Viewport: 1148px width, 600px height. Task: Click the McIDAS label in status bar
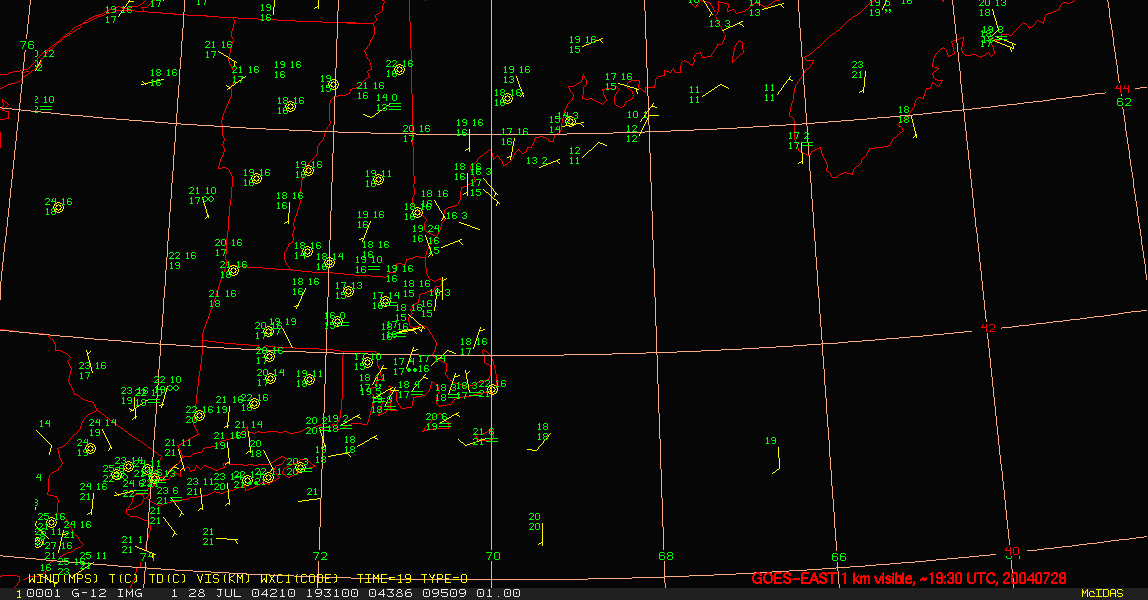pyautogui.click(x=1102, y=593)
